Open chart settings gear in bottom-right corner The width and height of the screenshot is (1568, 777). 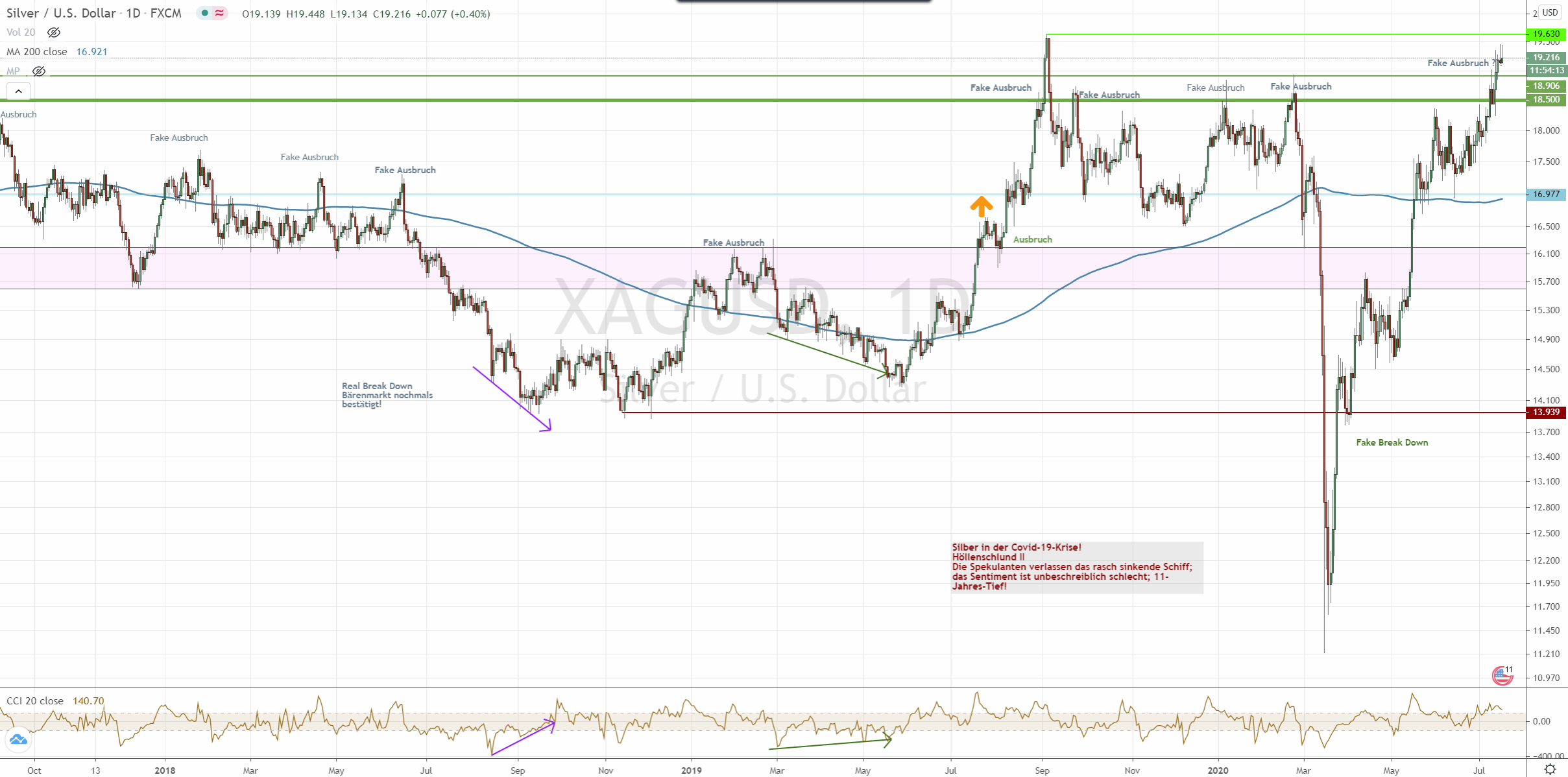(1550, 769)
